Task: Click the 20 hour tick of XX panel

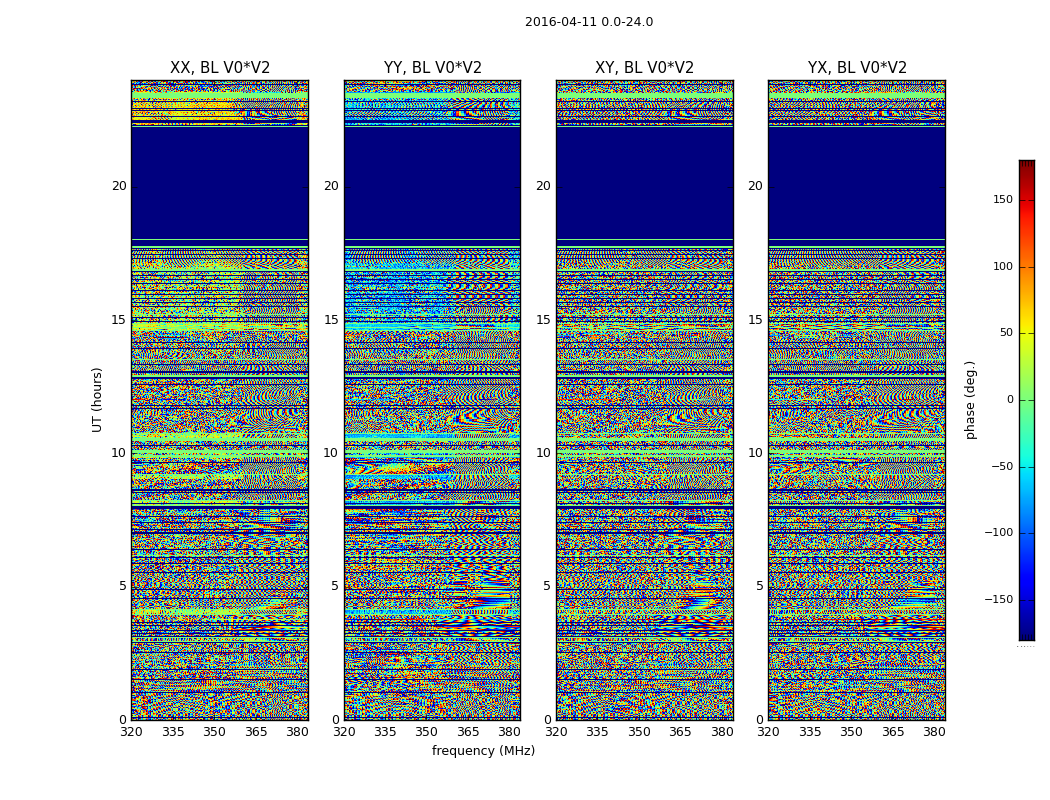Action: click(x=119, y=186)
